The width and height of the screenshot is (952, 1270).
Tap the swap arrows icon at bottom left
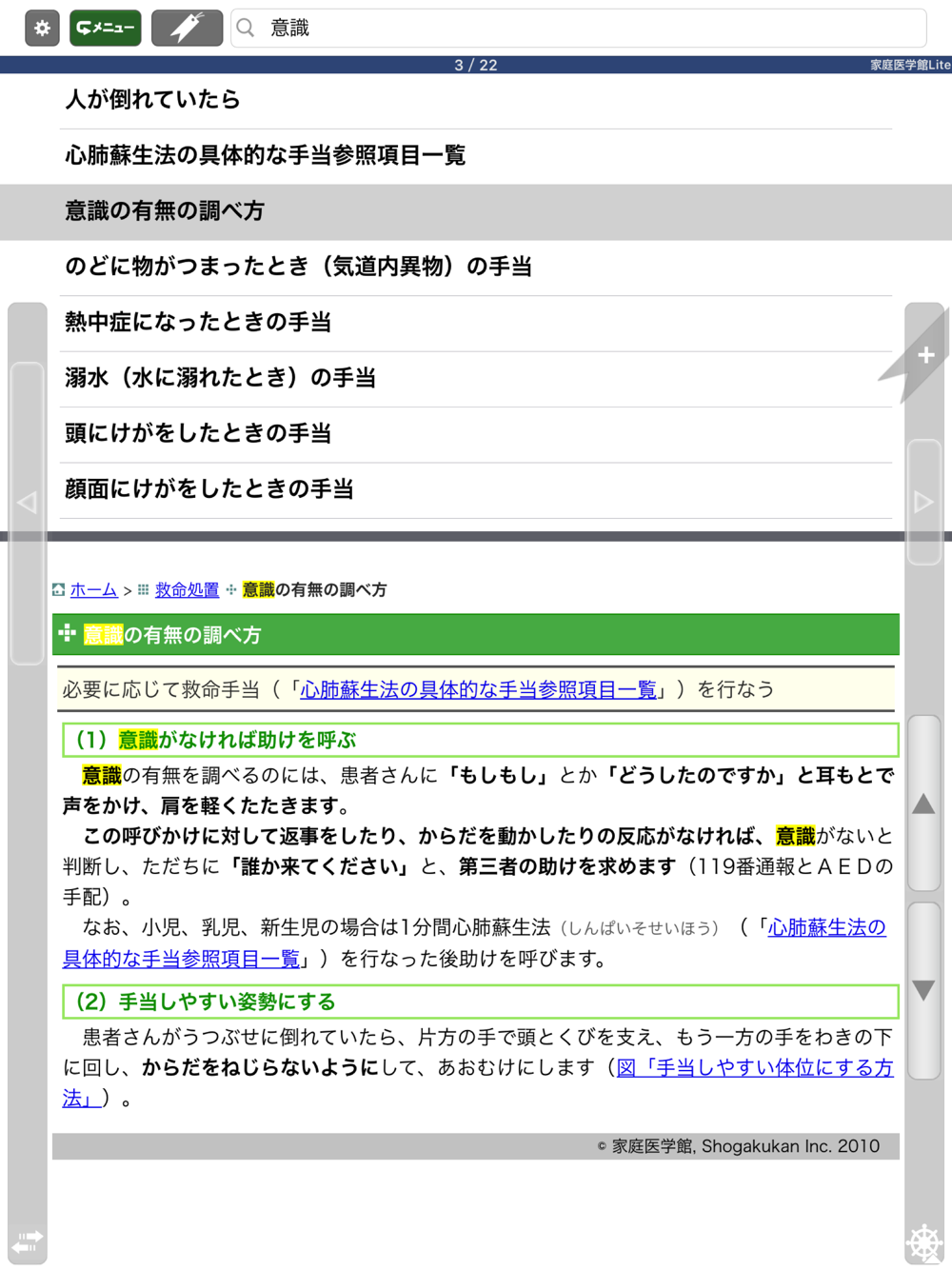click(28, 1240)
